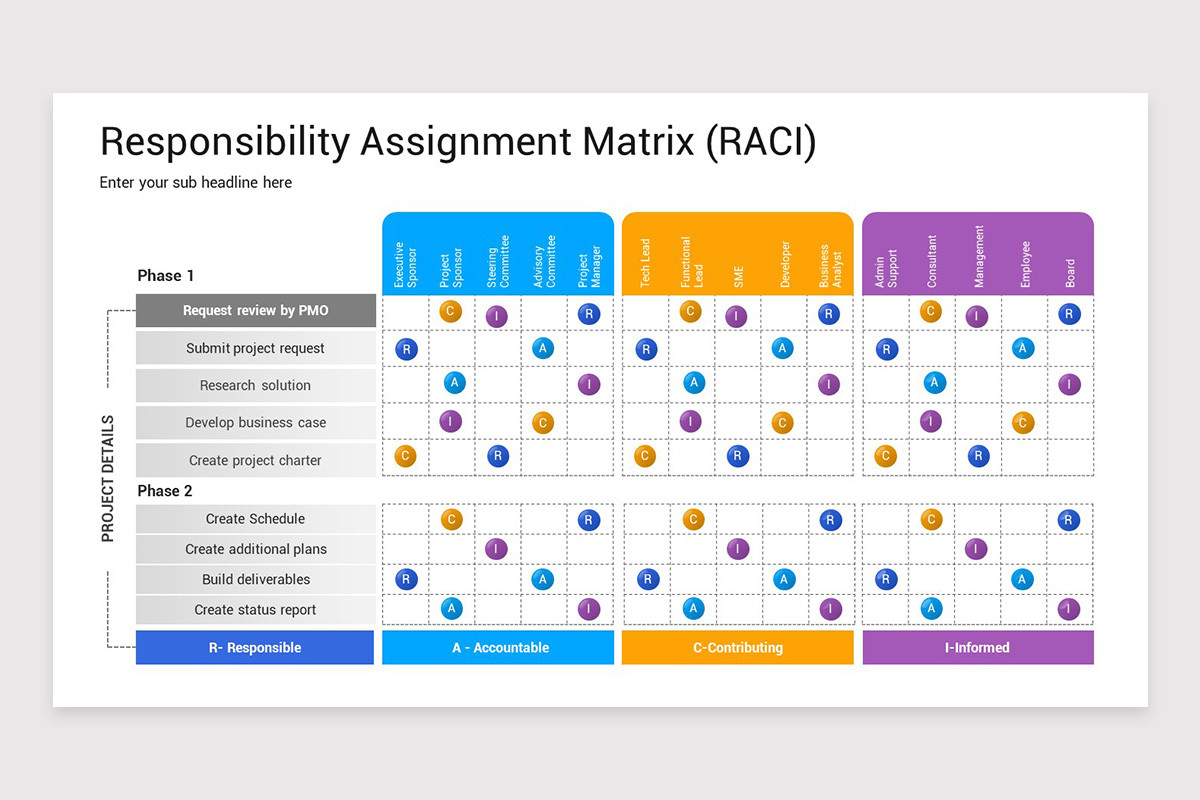This screenshot has height=800, width=1200.
Task: Select Executive Sponsor's R marker in Submit project request row
Action: [406, 349]
